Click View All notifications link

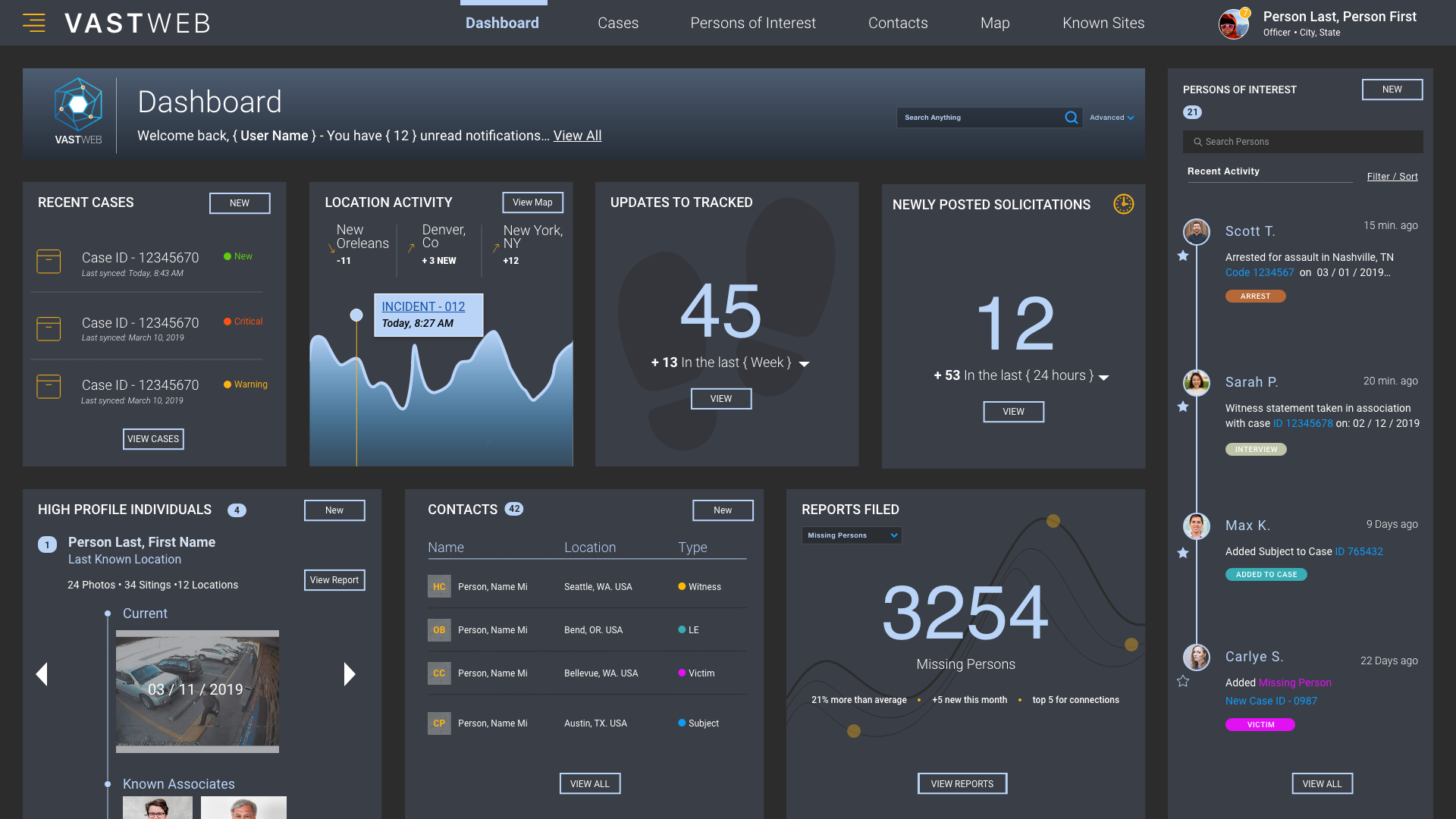click(577, 136)
